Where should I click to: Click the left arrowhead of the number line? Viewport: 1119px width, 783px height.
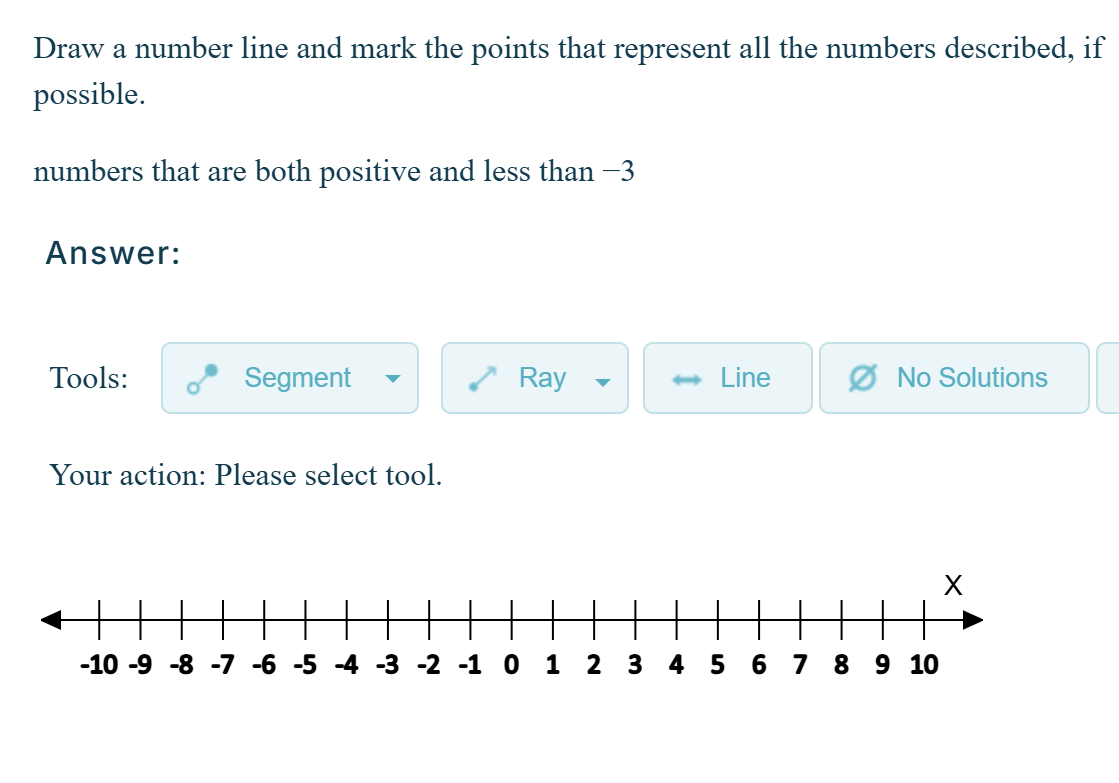(50, 620)
